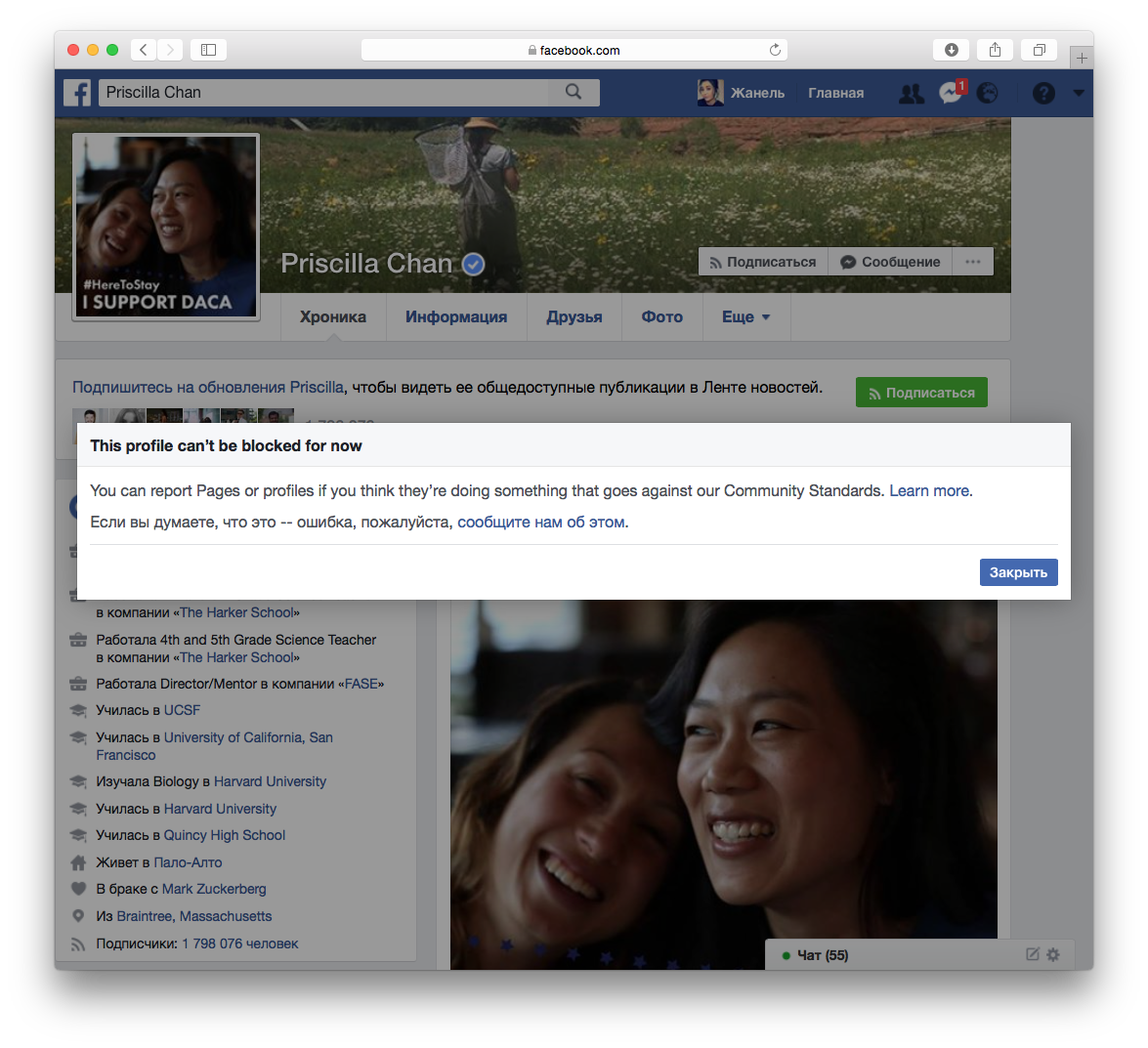Viewport: 1148px width, 1048px height.
Task: Select the Хроника tab
Action: pos(333,316)
